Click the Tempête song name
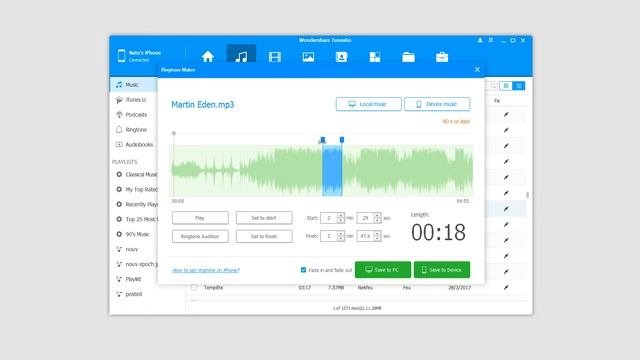This screenshot has height=360, width=640. [x=213, y=288]
